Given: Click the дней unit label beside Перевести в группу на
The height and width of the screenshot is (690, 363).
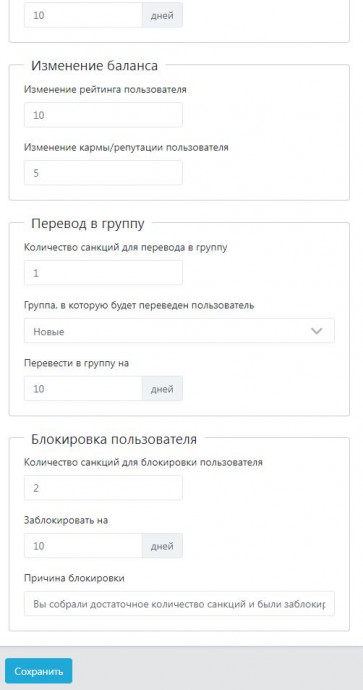Looking at the screenshot, I should point(162,389).
